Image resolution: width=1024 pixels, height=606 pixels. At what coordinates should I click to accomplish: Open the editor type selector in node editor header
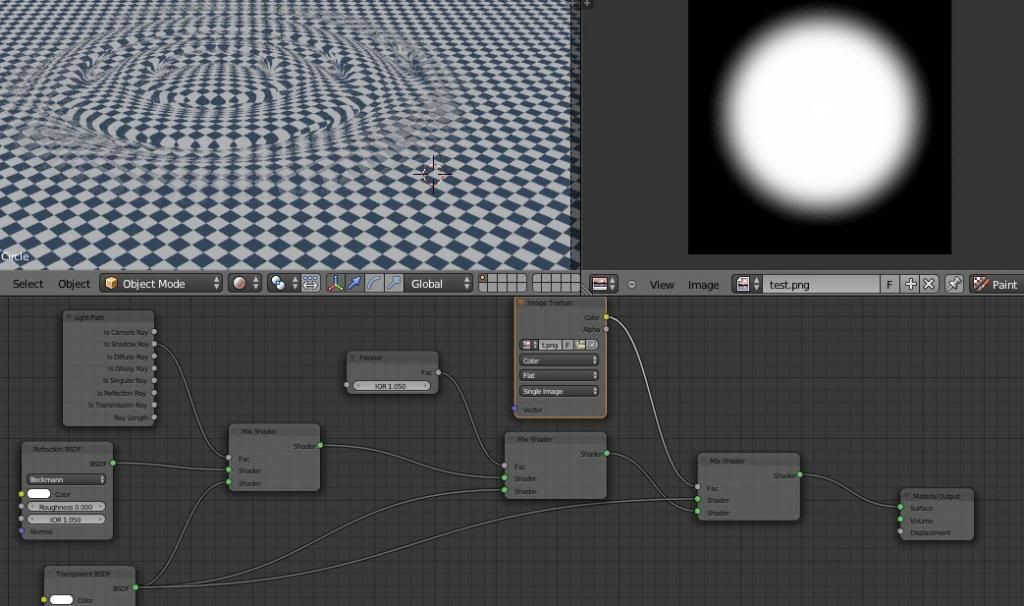[x=601, y=285]
